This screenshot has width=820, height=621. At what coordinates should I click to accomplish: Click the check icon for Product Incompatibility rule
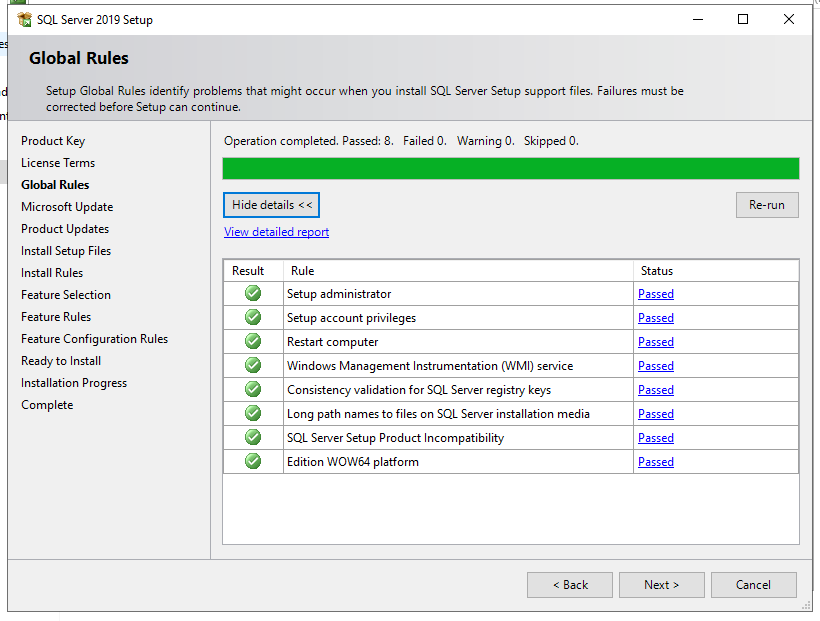pyautogui.click(x=253, y=437)
